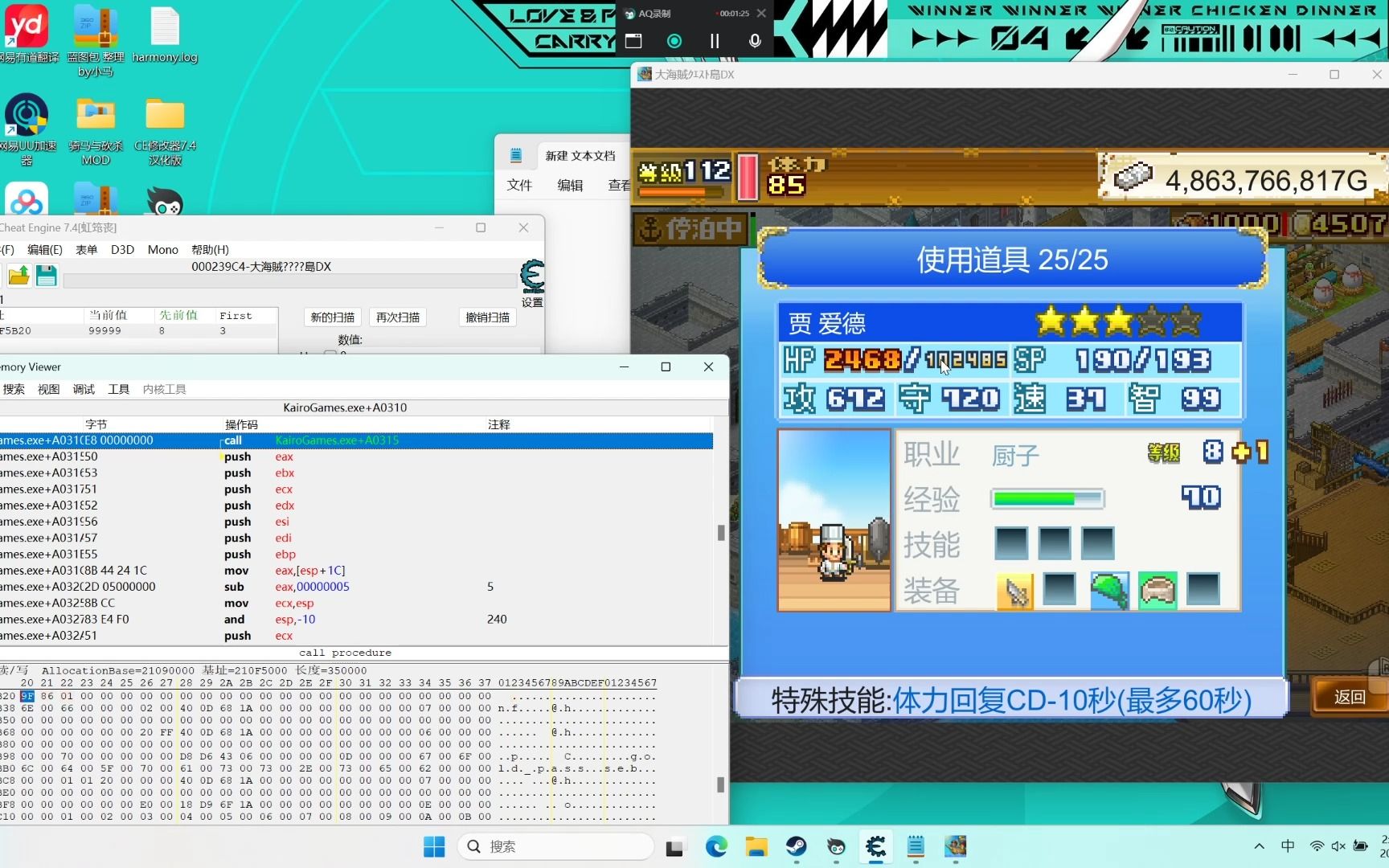Open Task View from taskbar

pos(674,847)
